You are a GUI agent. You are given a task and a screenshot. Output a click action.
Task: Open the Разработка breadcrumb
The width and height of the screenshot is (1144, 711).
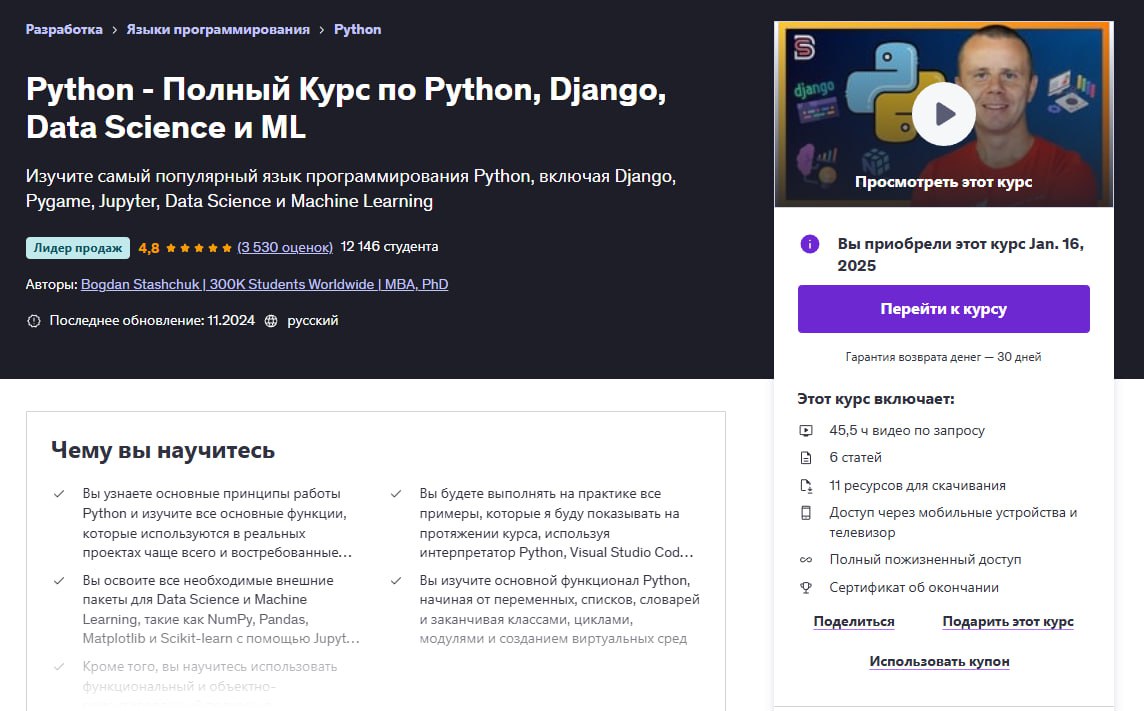coord(64,30)
